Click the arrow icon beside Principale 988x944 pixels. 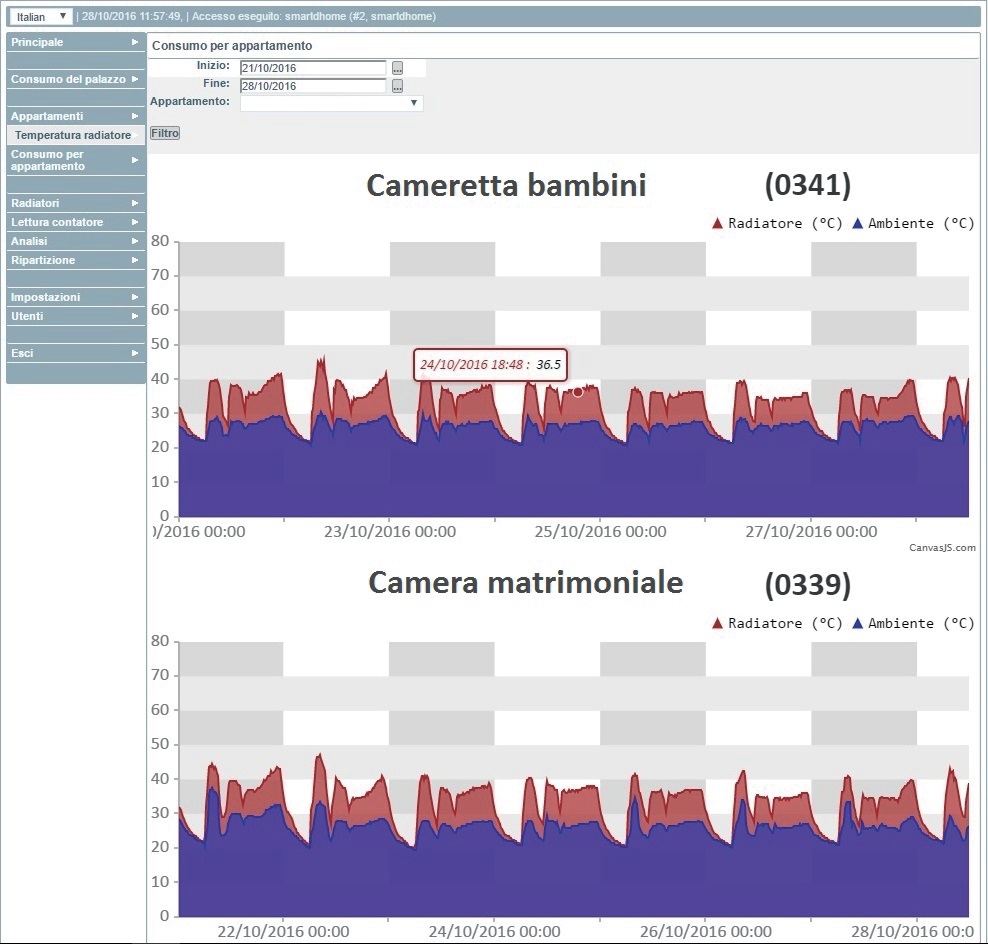point(135,43)
